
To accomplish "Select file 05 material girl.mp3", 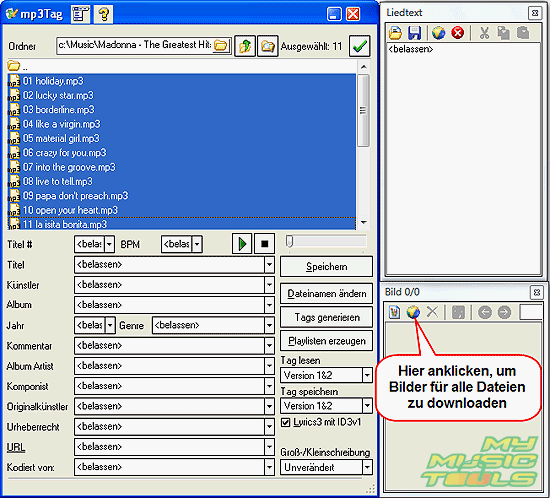I will [181, 138].
